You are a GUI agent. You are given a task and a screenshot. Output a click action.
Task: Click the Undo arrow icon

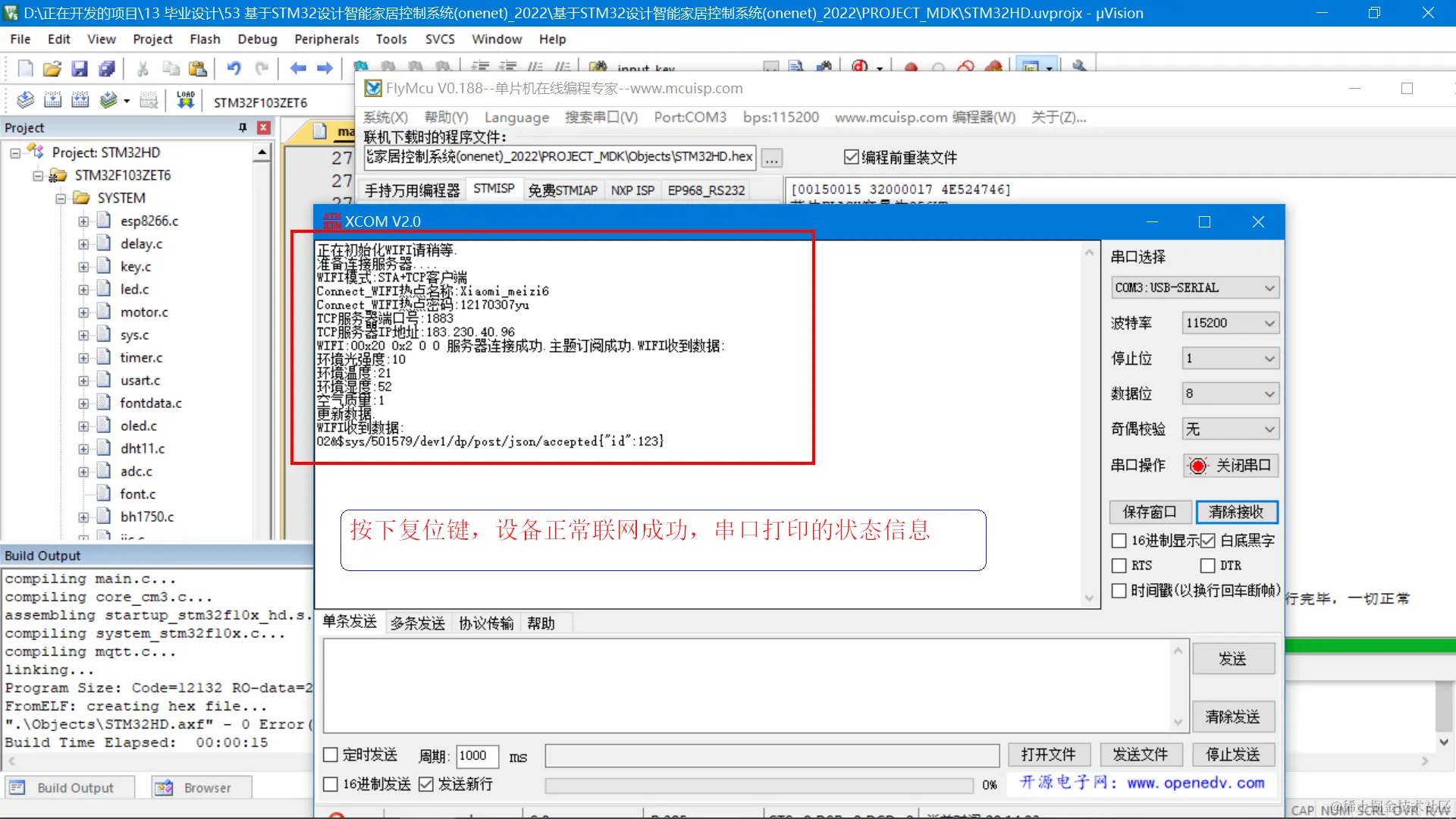pyautogui.click(x=234, y=69)
